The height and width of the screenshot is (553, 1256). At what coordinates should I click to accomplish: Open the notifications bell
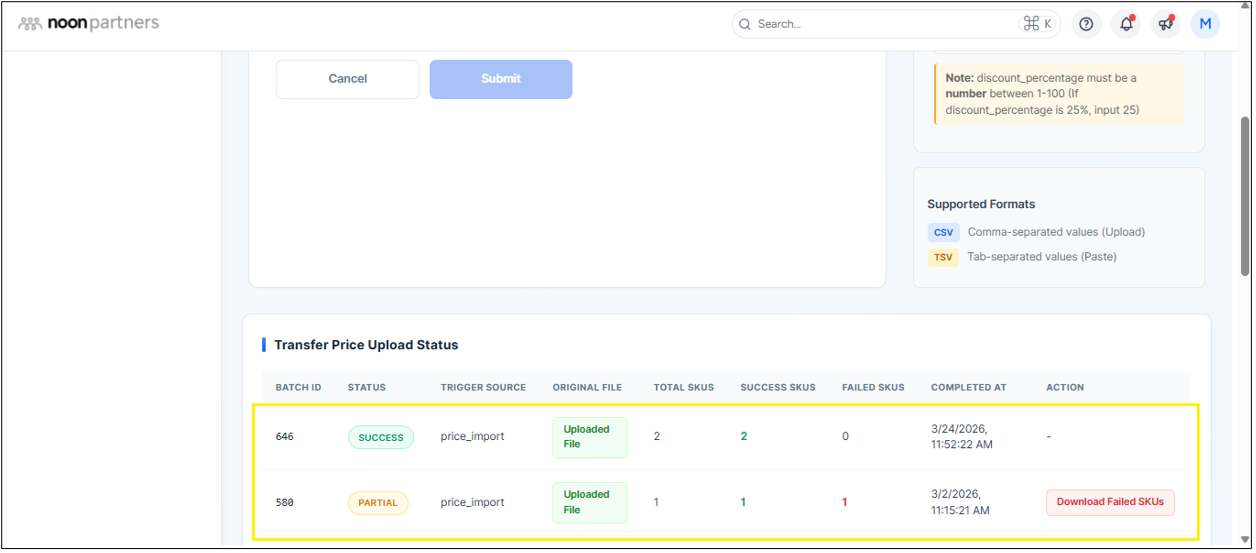[x=1126, y=24]
